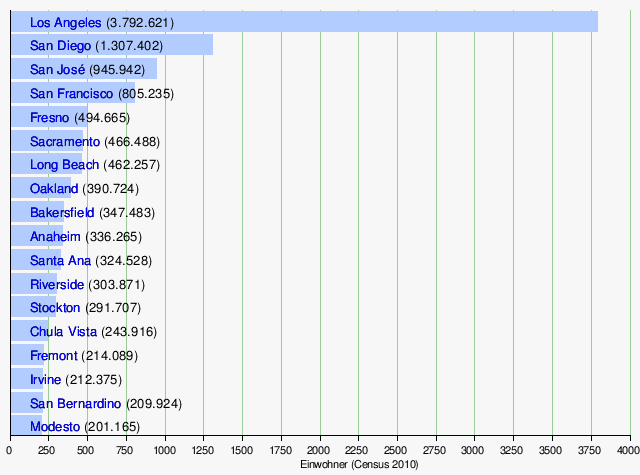The height and width of the screenshot is (475, 640).
Task: Open the San Diego link
Action: coord(60,46)
